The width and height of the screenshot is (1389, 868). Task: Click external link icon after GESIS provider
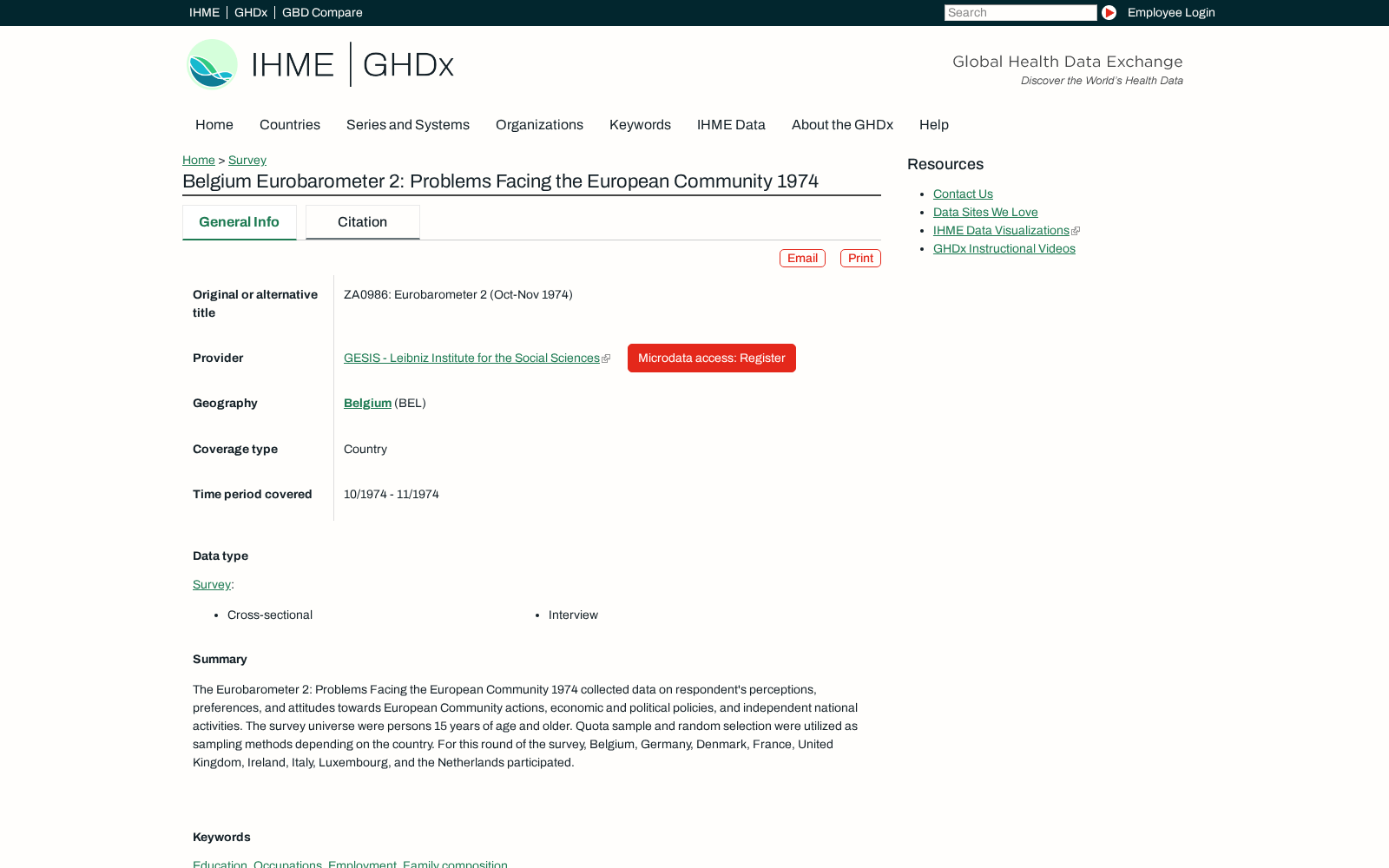pyautogui.click(x=606, y=358)
